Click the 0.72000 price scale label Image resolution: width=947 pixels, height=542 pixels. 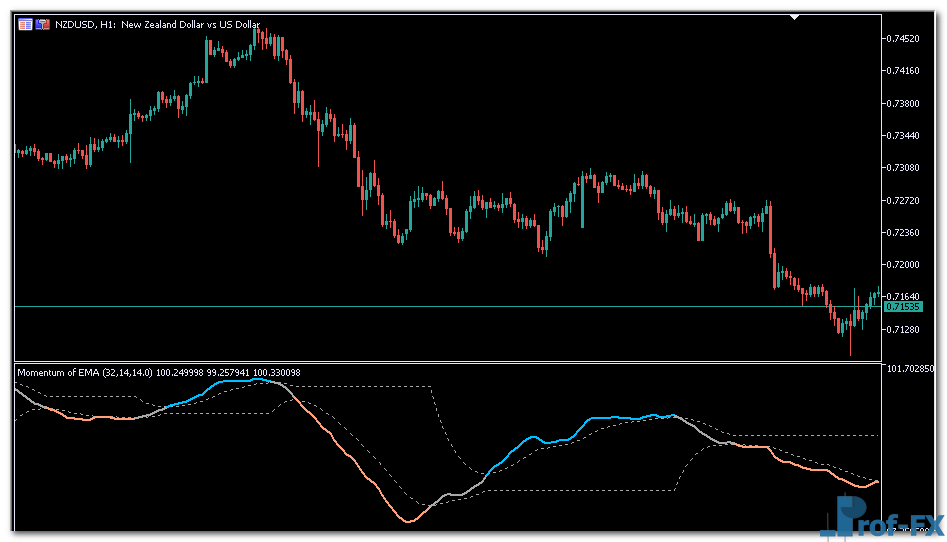point(904,265)
